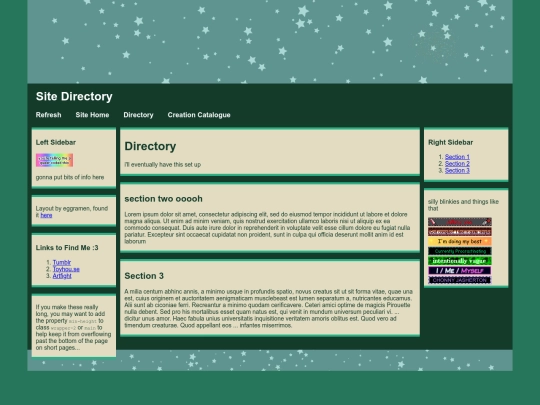Click the "intentionally vague" green blinkie
This screenshot has width=540, height=405.
460,261
